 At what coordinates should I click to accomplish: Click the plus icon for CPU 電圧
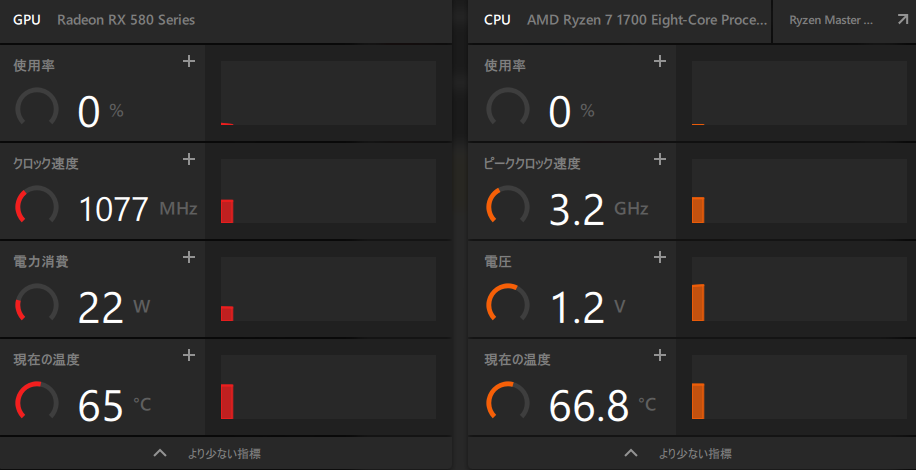(659, 257)
